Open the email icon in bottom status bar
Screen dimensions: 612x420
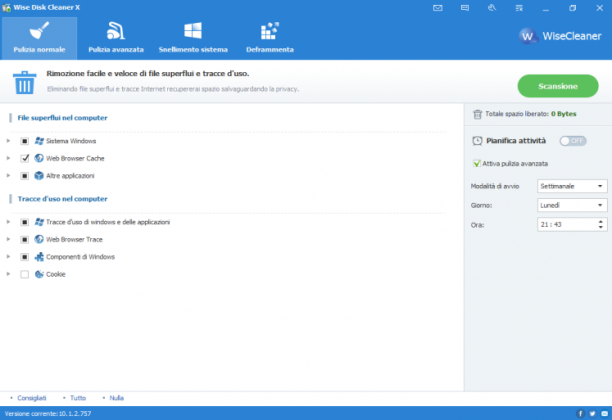pos(604,413)
